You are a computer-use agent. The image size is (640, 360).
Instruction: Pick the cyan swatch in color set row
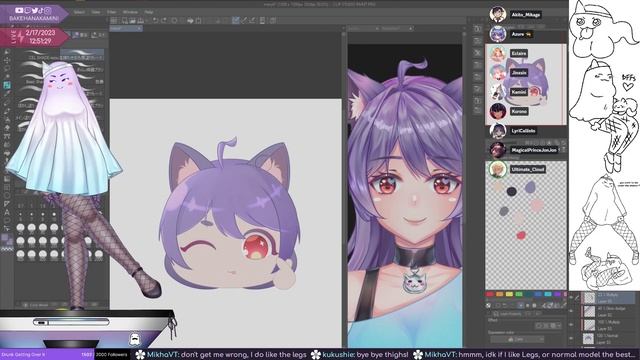click(548, 294)
